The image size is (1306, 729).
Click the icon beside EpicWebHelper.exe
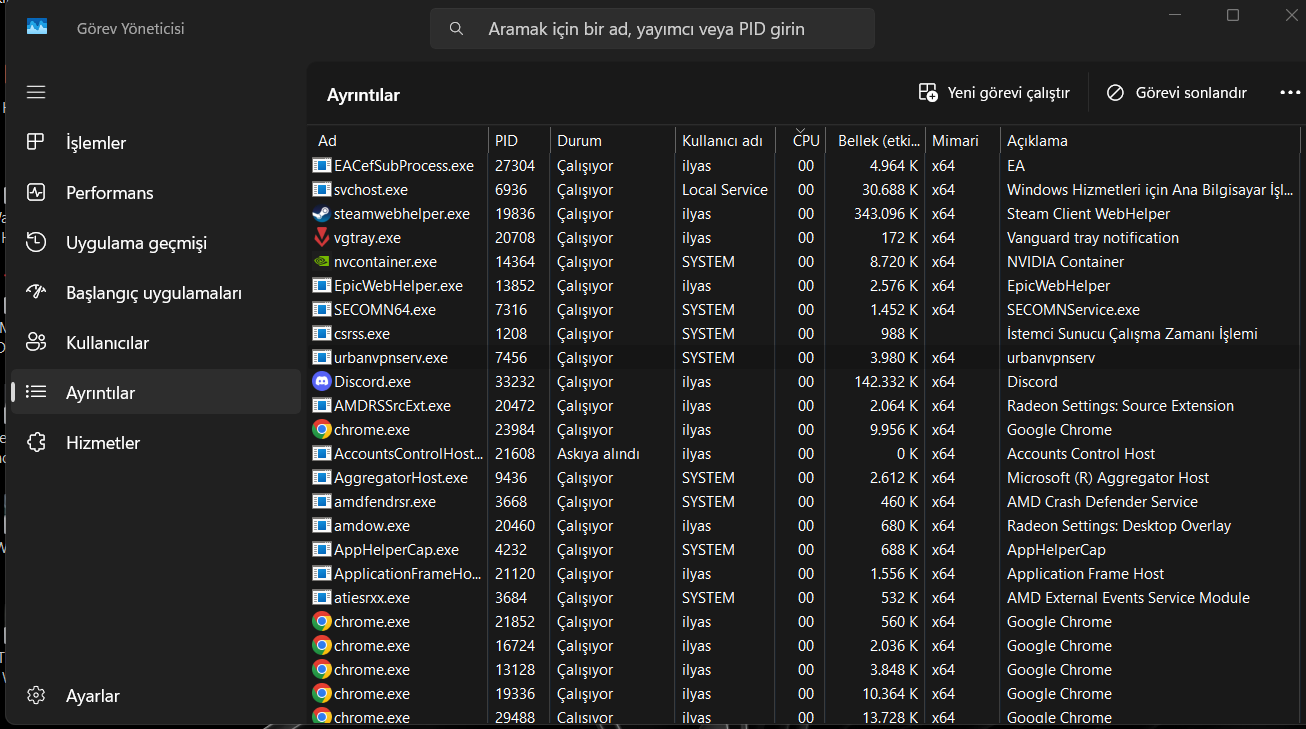point(322,286)
